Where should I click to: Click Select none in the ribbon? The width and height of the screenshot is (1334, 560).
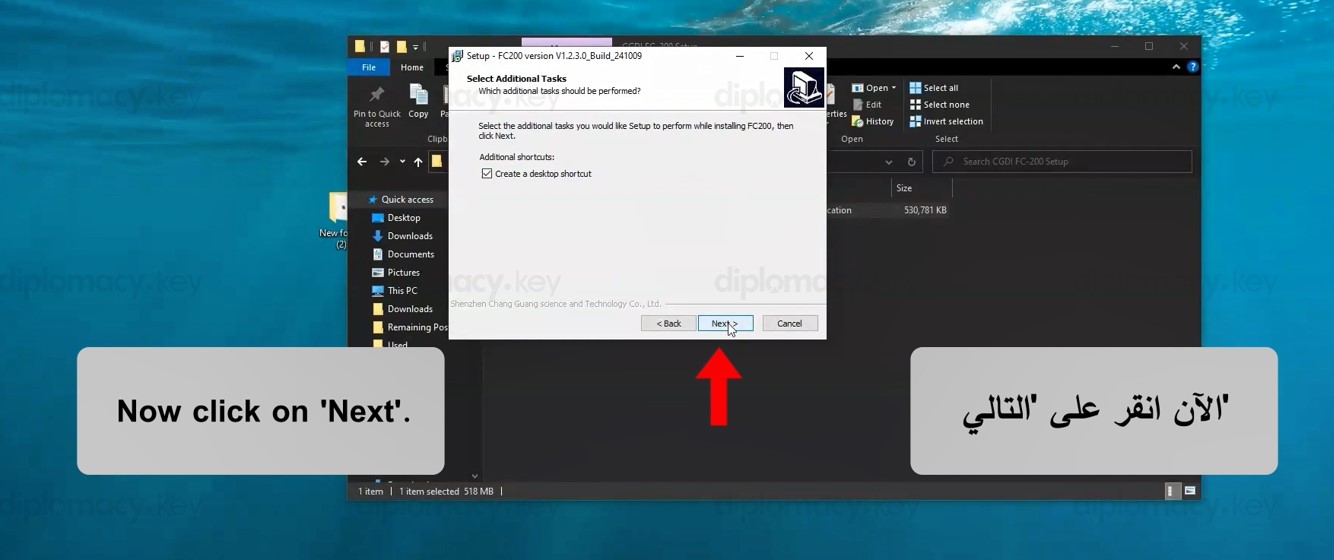939,104
